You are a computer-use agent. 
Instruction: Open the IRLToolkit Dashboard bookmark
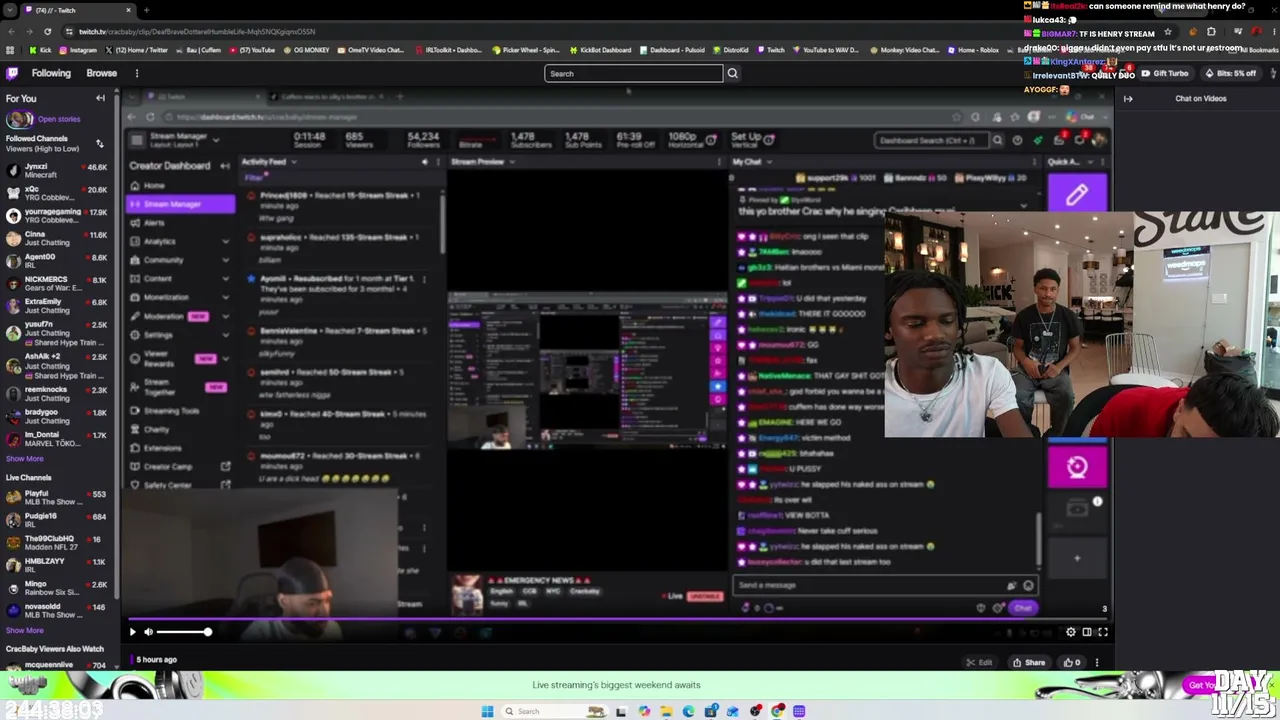(448, 50)
